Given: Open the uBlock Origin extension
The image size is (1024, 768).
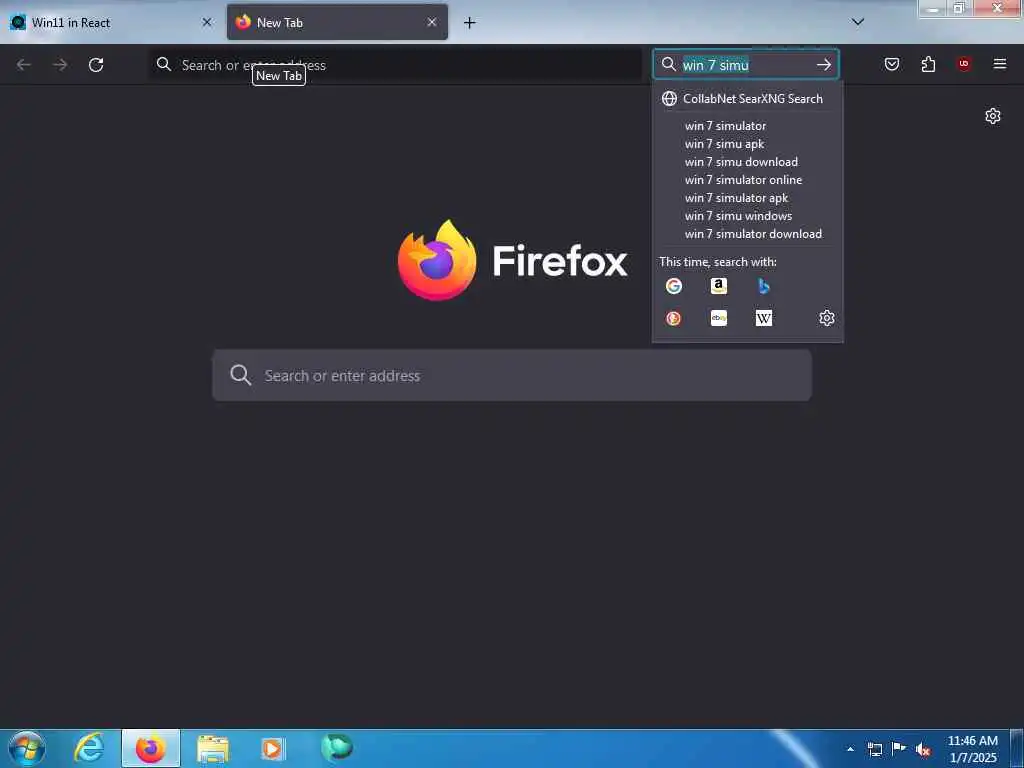Looking at the screenshot, I should (964, 64).
